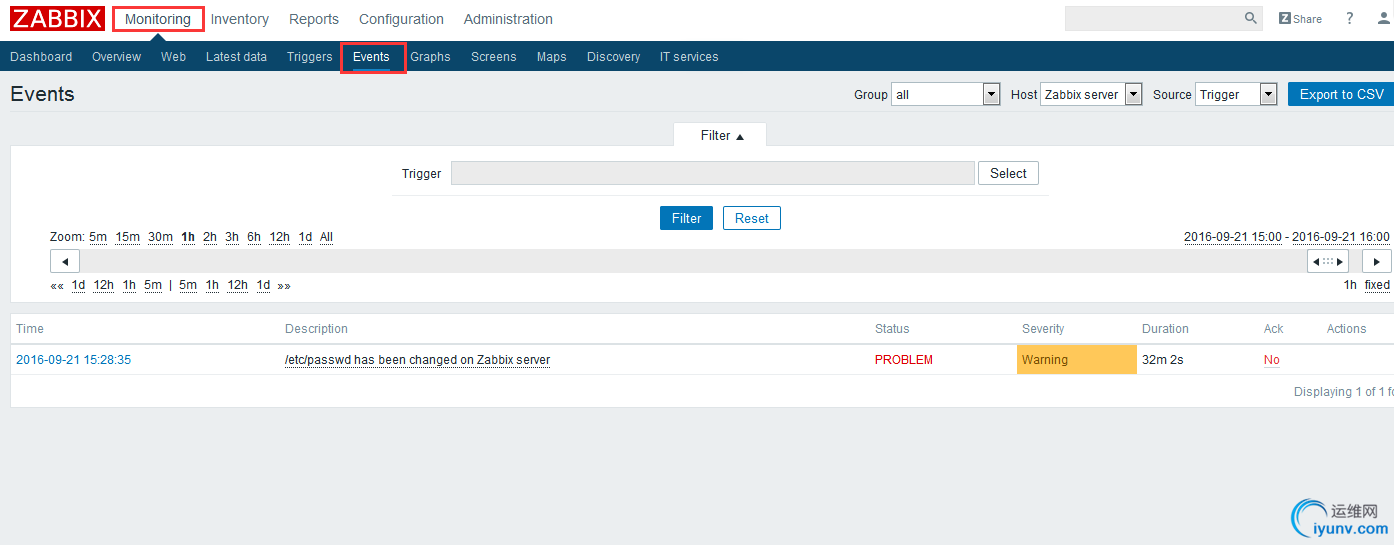Viewport: 1394px width, 545px height.
Task: Open /etc/passwd has been changed description
Action: [x=417, y=360]
